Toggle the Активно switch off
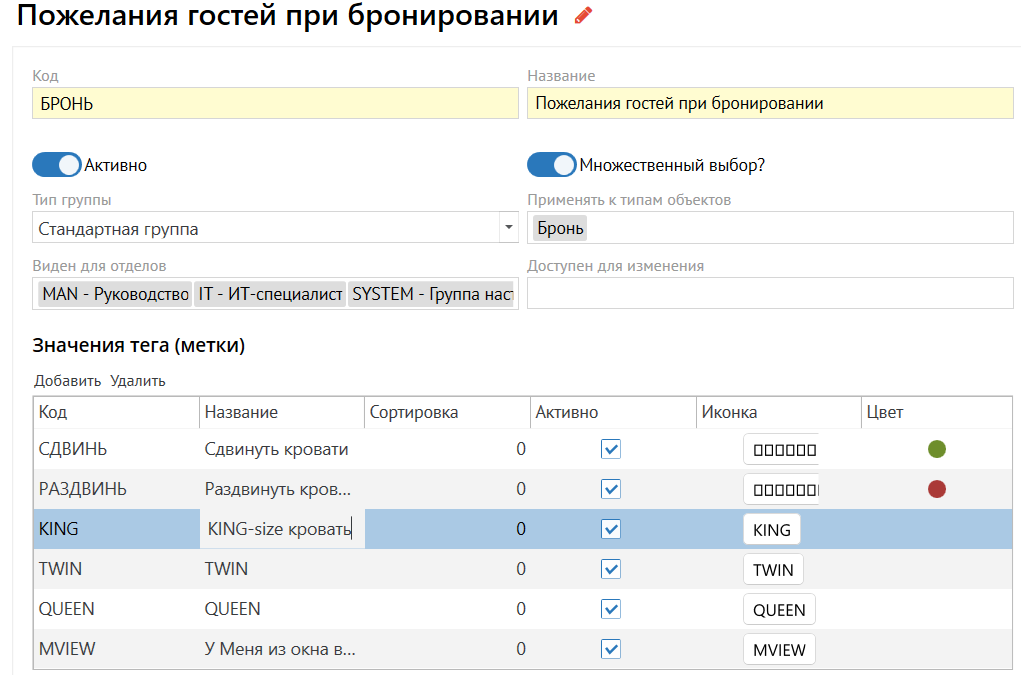The image size is (1021, 675). coord(57,165)
